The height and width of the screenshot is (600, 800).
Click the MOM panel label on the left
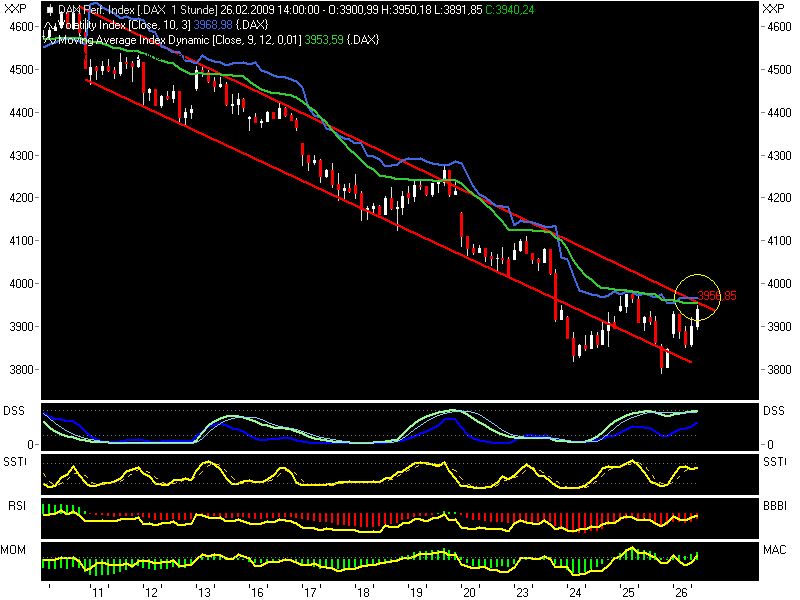pos(13,548)
